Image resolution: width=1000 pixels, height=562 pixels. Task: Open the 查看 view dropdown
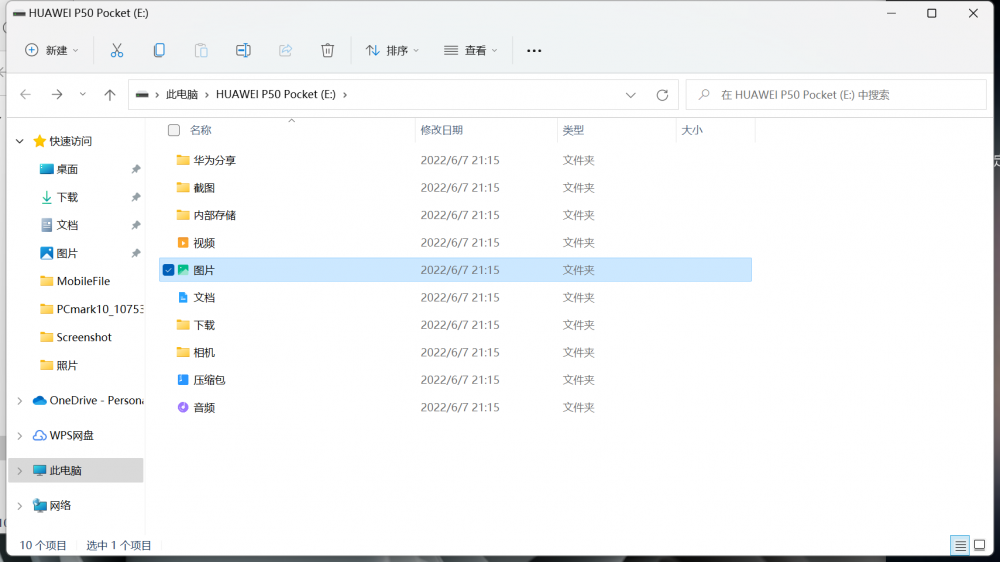tap(471, 50)
